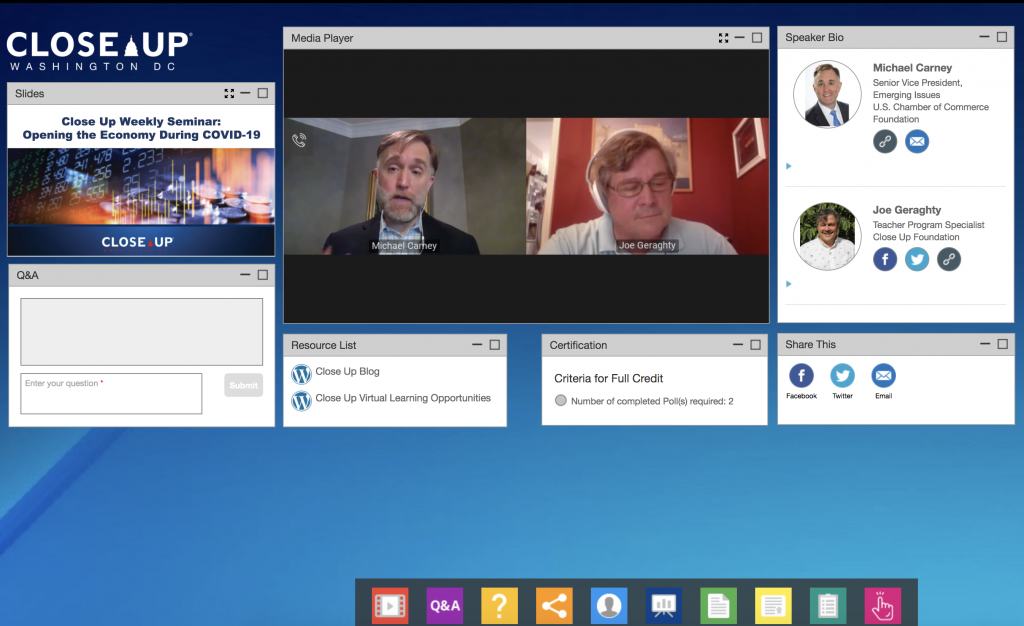Click the Opening the Economy slide thumbnail
Viewport: 1024px width, 626px height.
141,180
